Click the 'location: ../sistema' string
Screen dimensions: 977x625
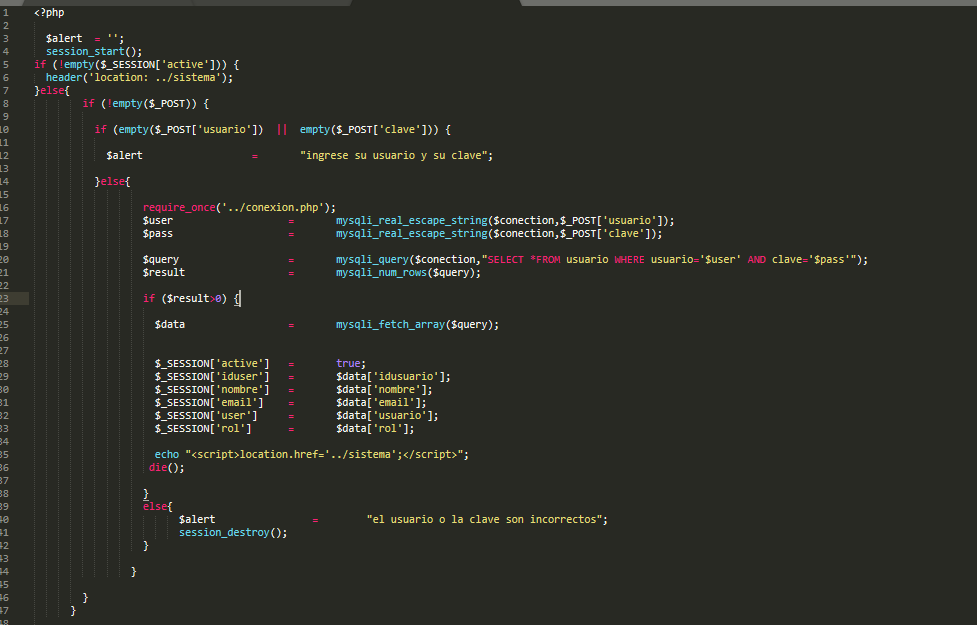[x=155, y=78]
